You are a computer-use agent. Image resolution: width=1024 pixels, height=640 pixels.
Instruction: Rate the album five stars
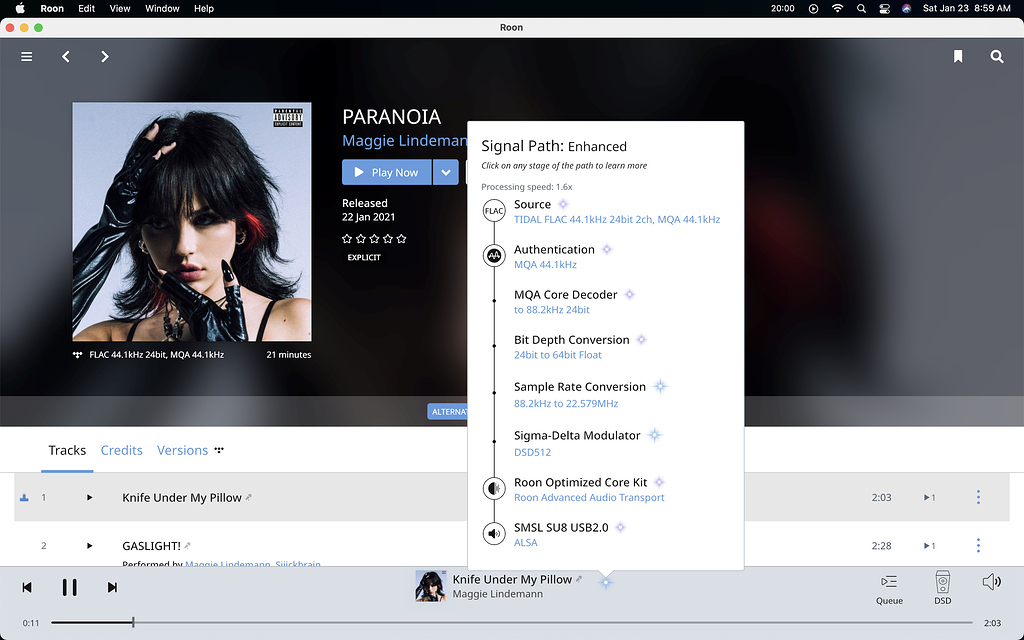pos(401,239)
